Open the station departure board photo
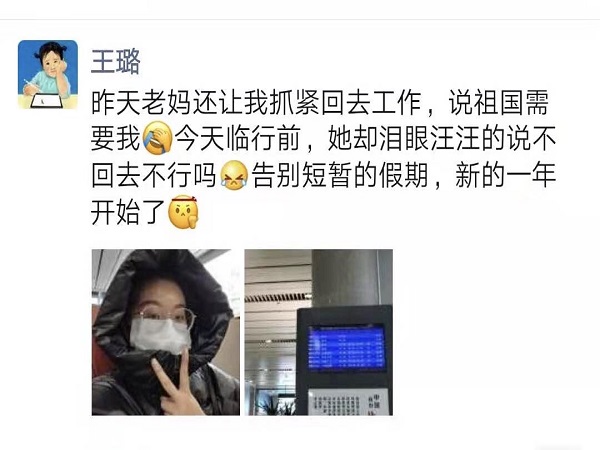The width and height of the screenshot is (600, 450). [x=319, y=332]
